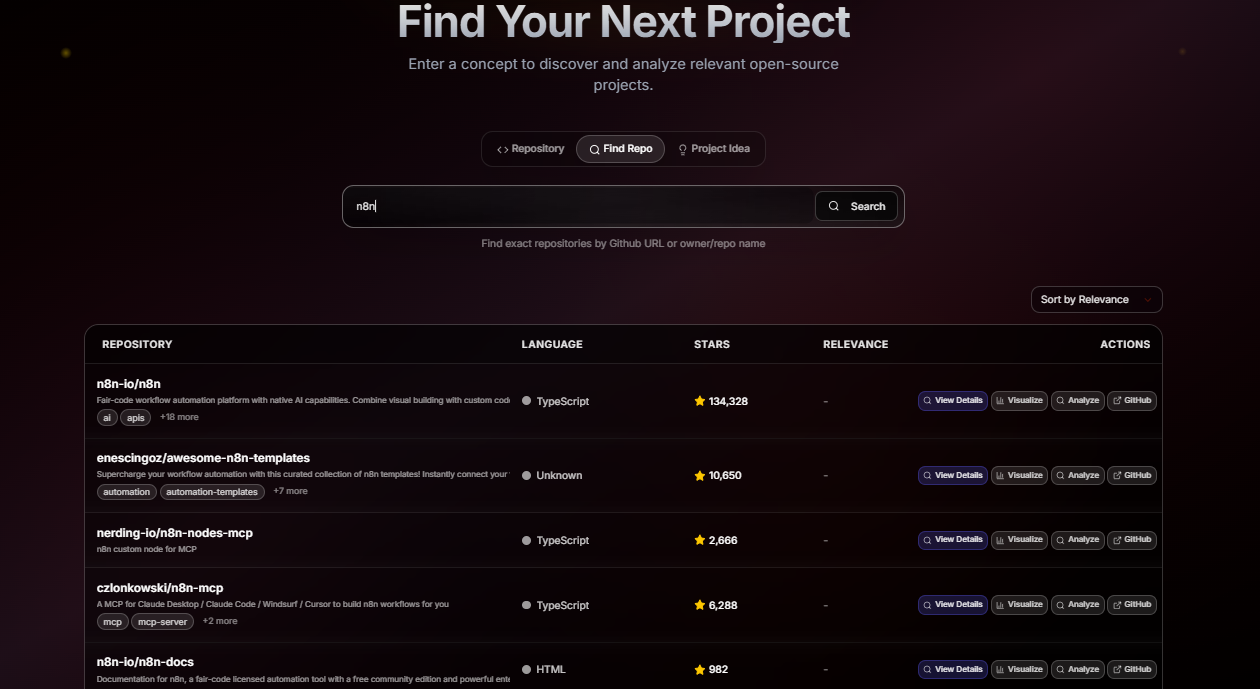Open the Project Idea tab
Viewport: 1260px width, 689px height.
[714, 149]
